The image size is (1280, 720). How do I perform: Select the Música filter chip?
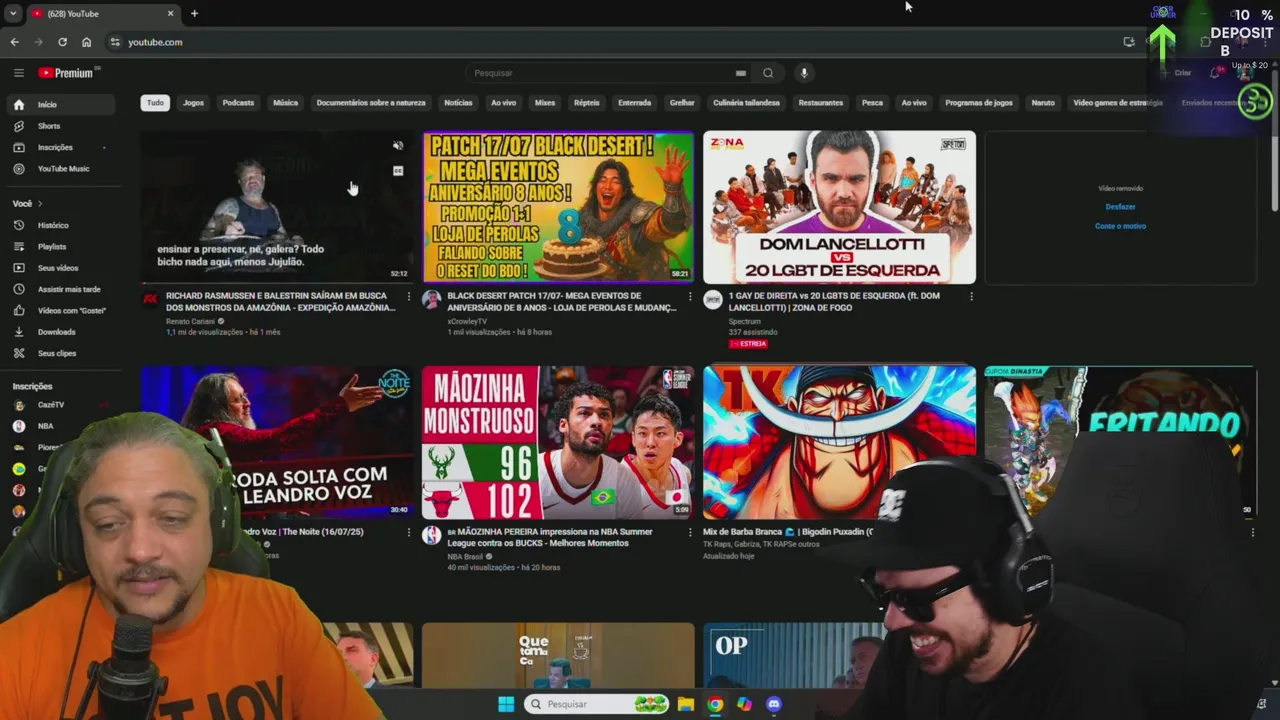pyautogui.click(x=285, y=102)
